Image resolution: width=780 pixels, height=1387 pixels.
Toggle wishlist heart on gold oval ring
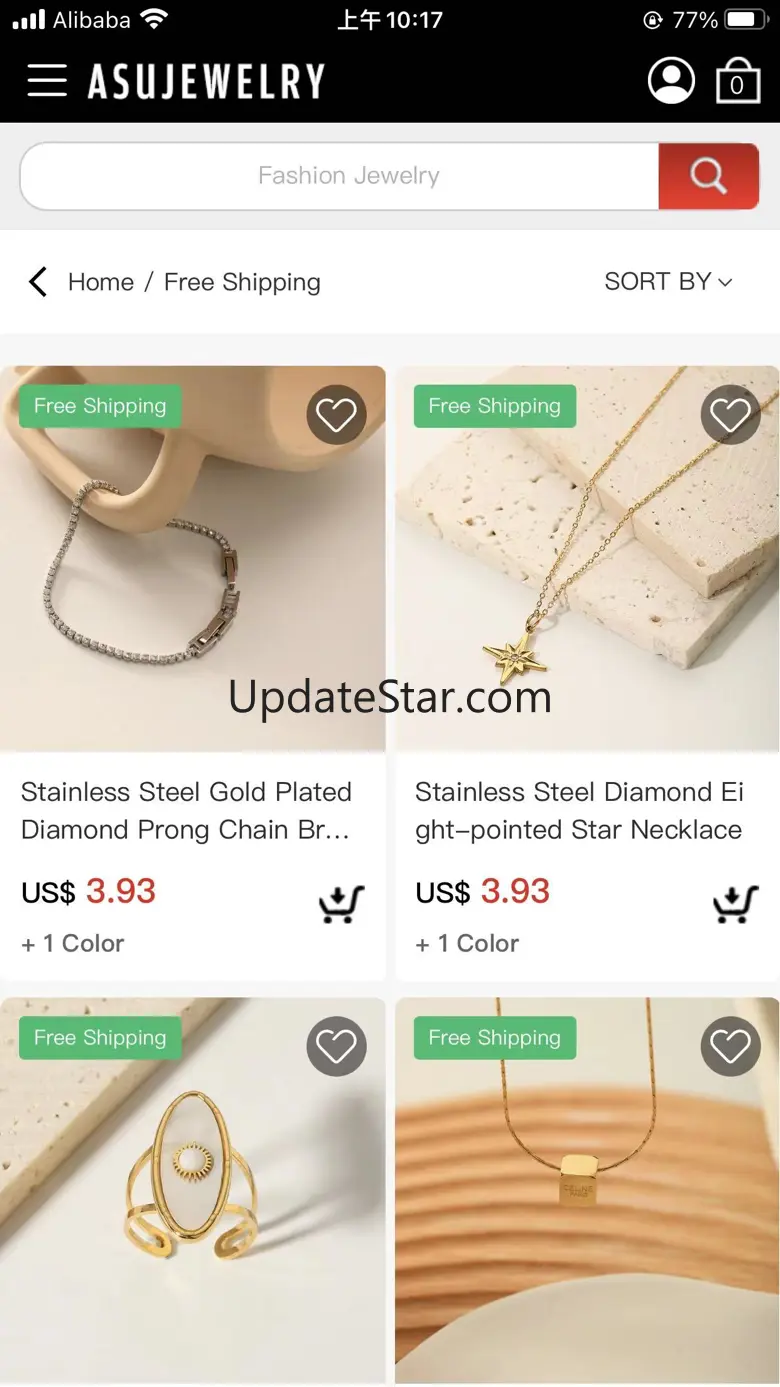point(336,1046)
